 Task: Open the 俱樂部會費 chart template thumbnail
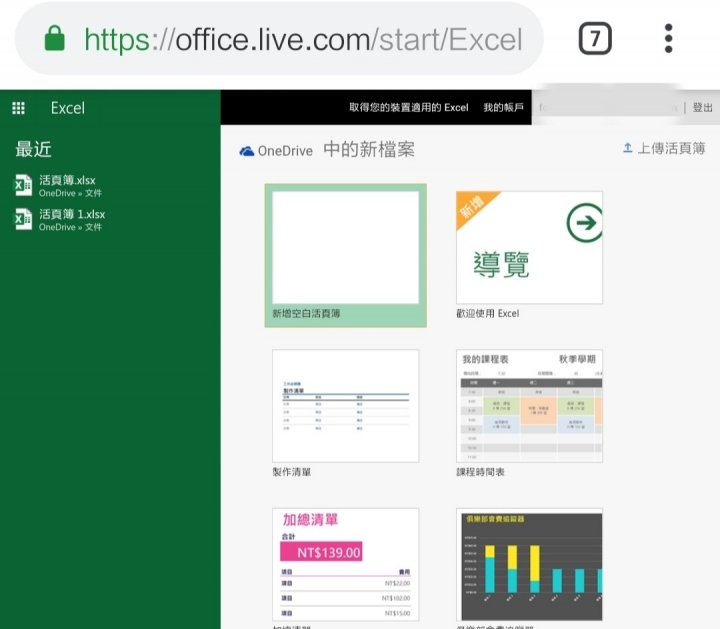(529, 565)
